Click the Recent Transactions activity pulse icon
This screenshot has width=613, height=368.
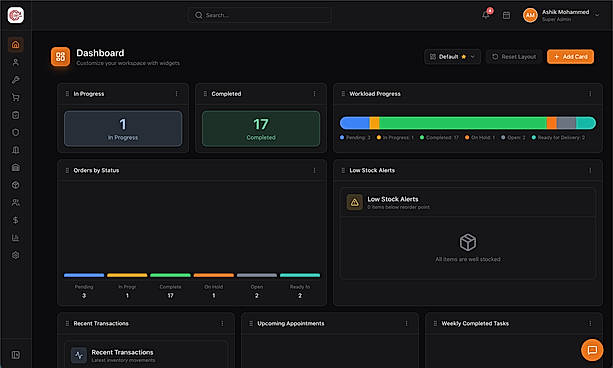(x=79, y=355)
